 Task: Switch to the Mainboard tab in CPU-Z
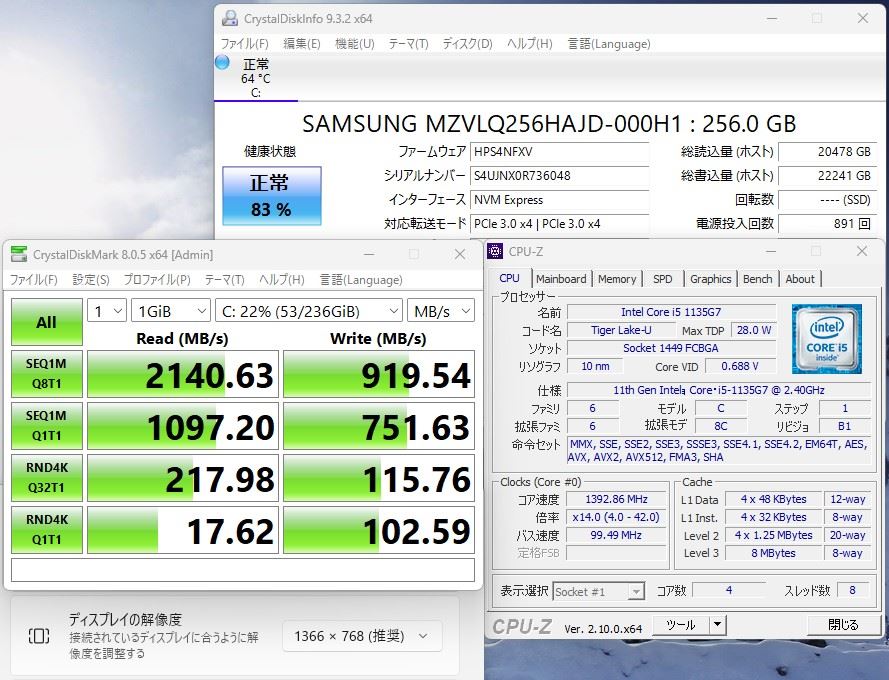(x=561, y=279)
